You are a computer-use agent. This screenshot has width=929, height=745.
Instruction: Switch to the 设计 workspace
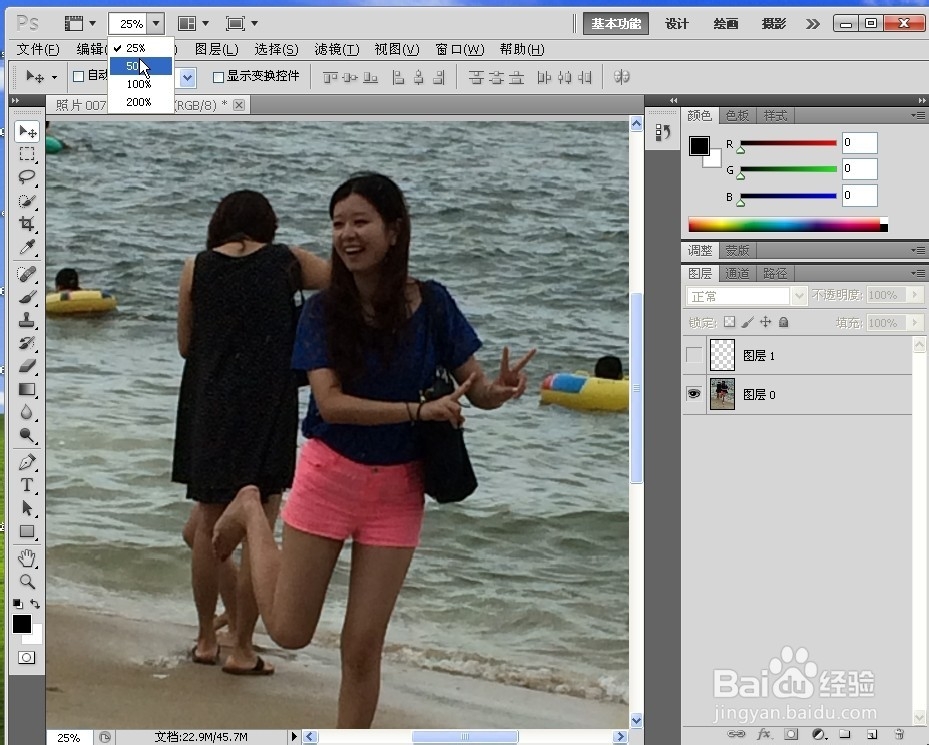coord(677,24)
